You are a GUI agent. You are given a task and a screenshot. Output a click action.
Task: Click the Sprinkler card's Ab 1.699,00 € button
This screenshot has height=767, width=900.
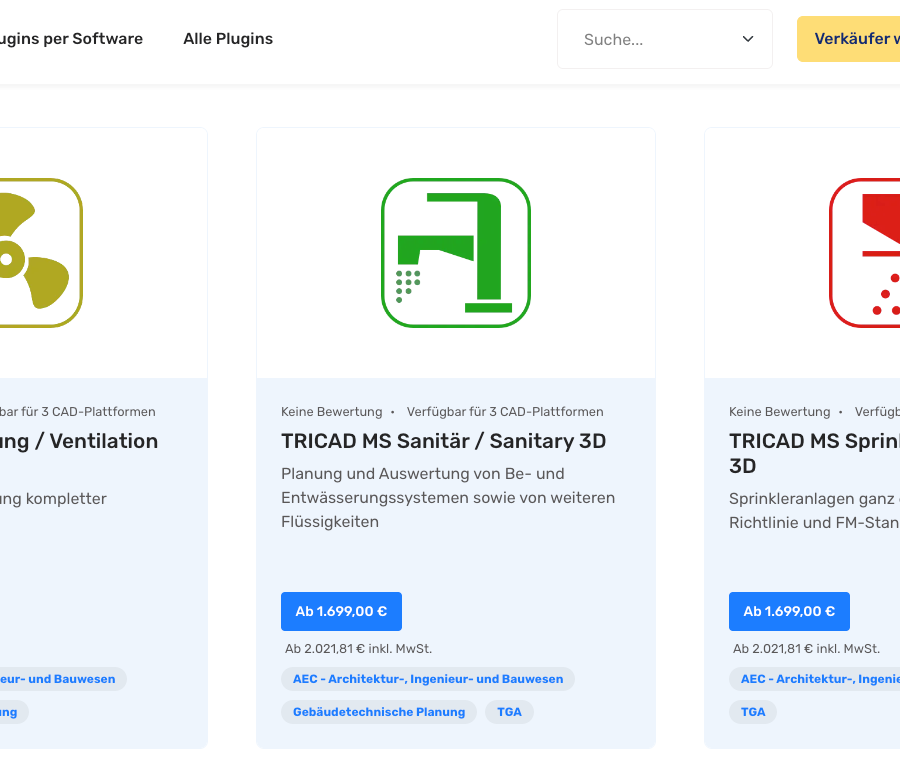click(x=789, y=611)
